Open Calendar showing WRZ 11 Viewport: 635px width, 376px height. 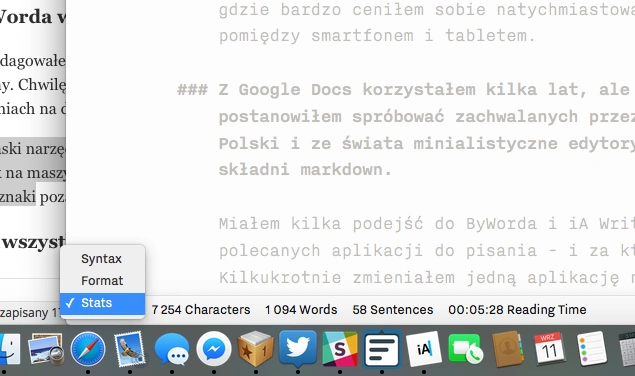(x=550, y=349)
